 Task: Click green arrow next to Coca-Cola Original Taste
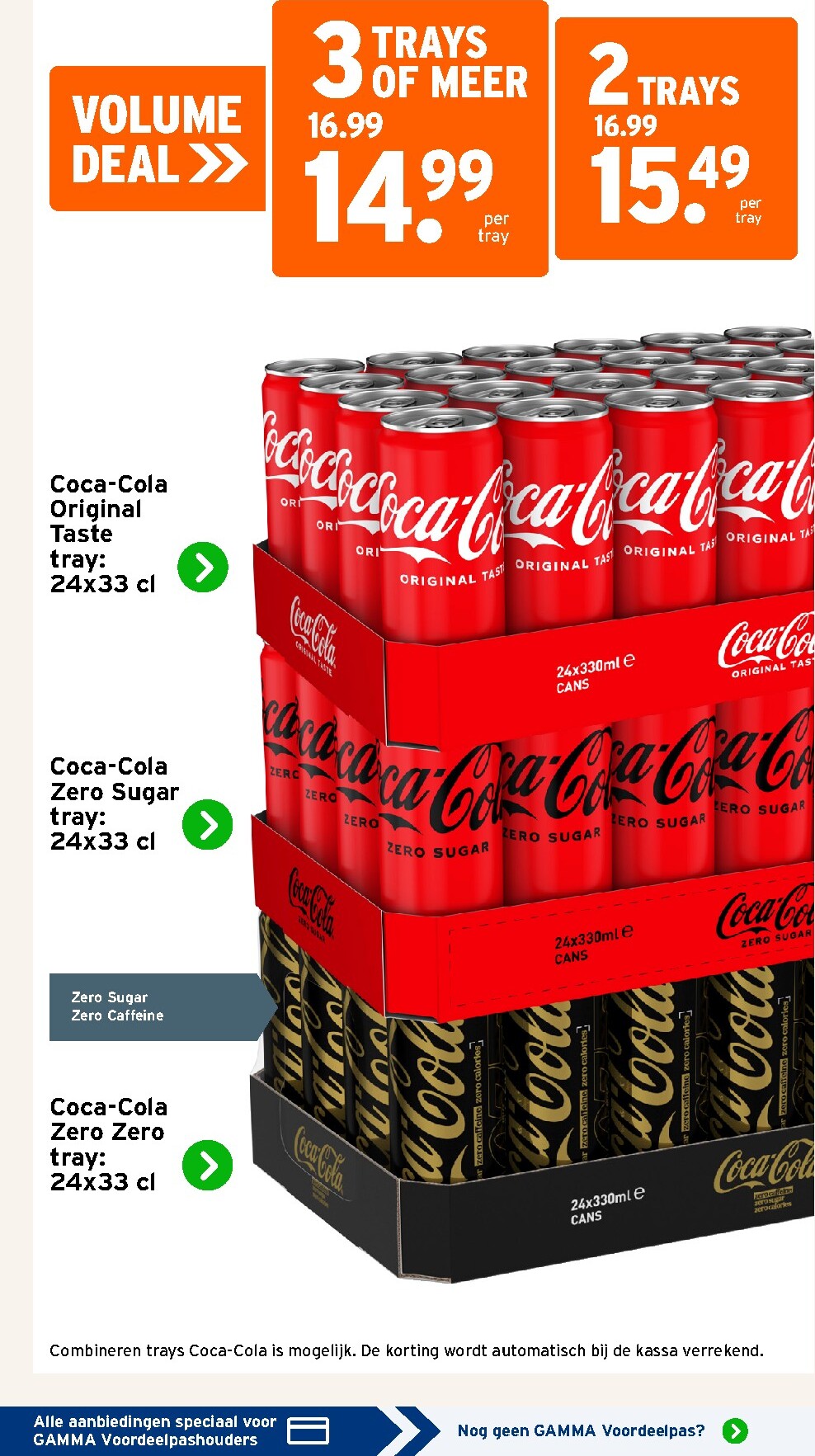coord(203,567)
